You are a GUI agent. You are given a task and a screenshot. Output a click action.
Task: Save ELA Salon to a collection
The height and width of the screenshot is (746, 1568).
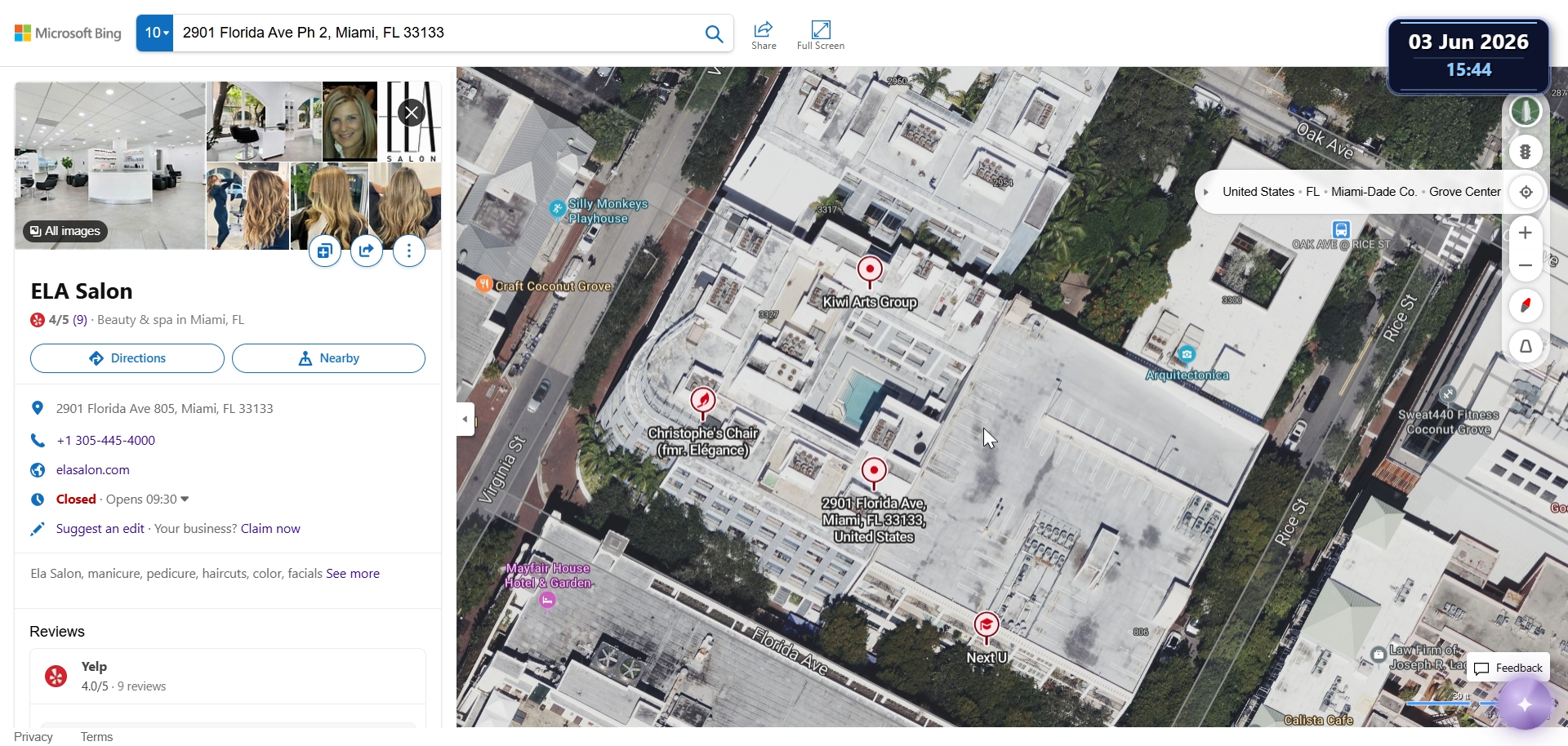(x=325, y=251)
